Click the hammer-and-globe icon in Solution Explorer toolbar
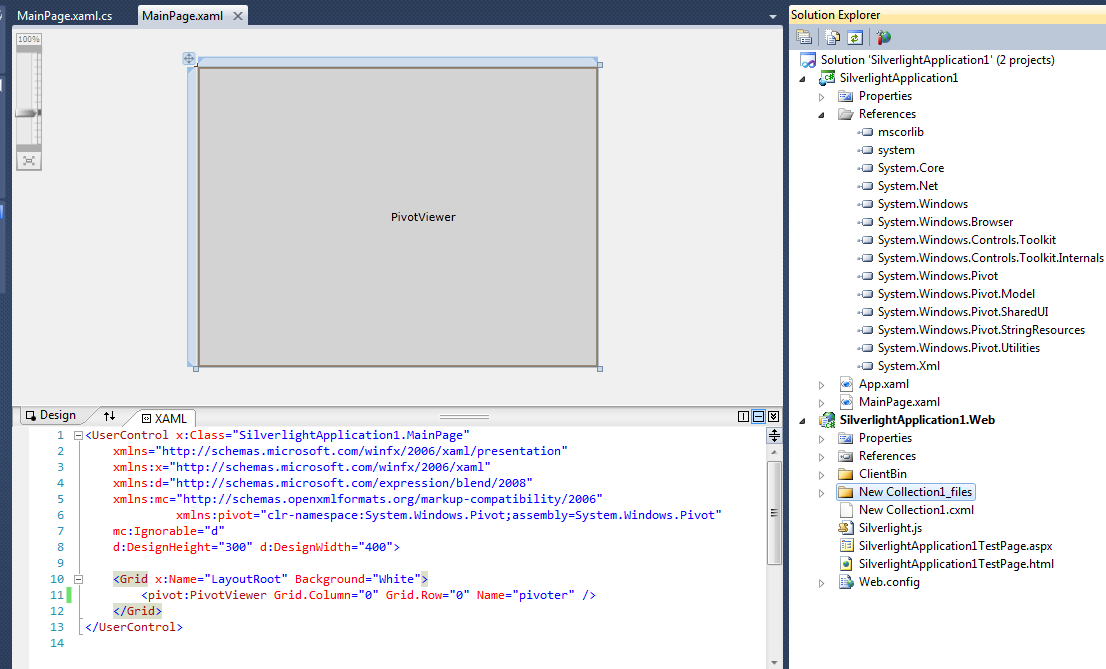The width and height of the screenshot is (1106, 669). tap(883, 37)
